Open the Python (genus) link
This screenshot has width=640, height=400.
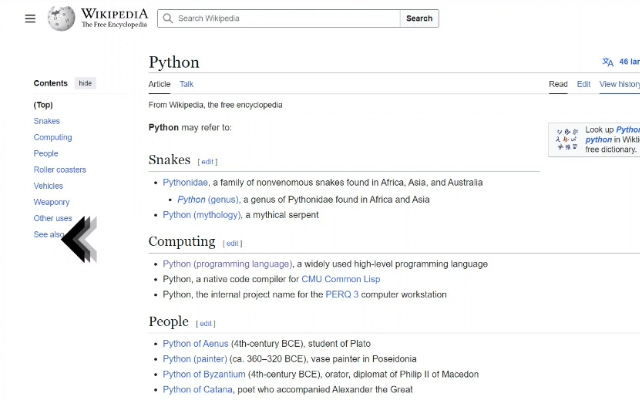click(x=208, y=200)
